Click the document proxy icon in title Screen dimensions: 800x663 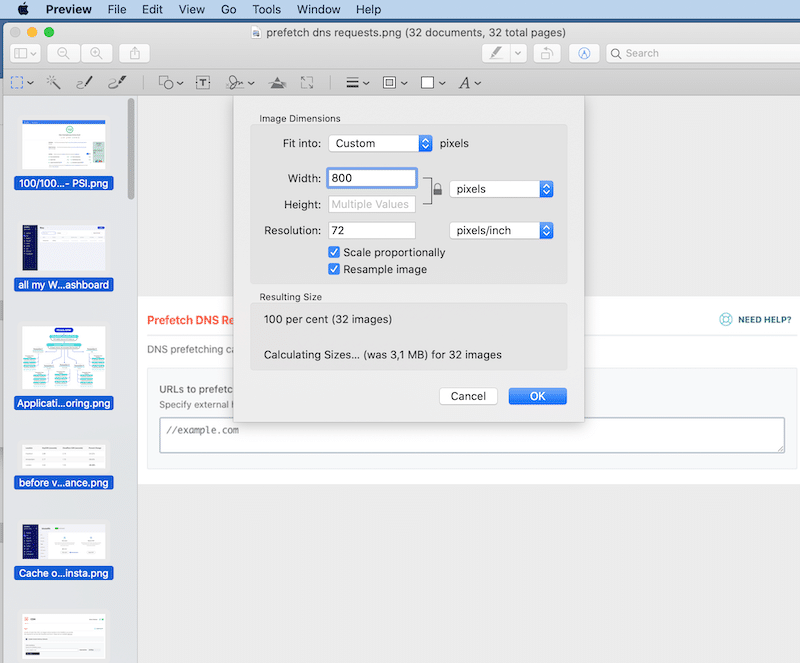(256, 33)
